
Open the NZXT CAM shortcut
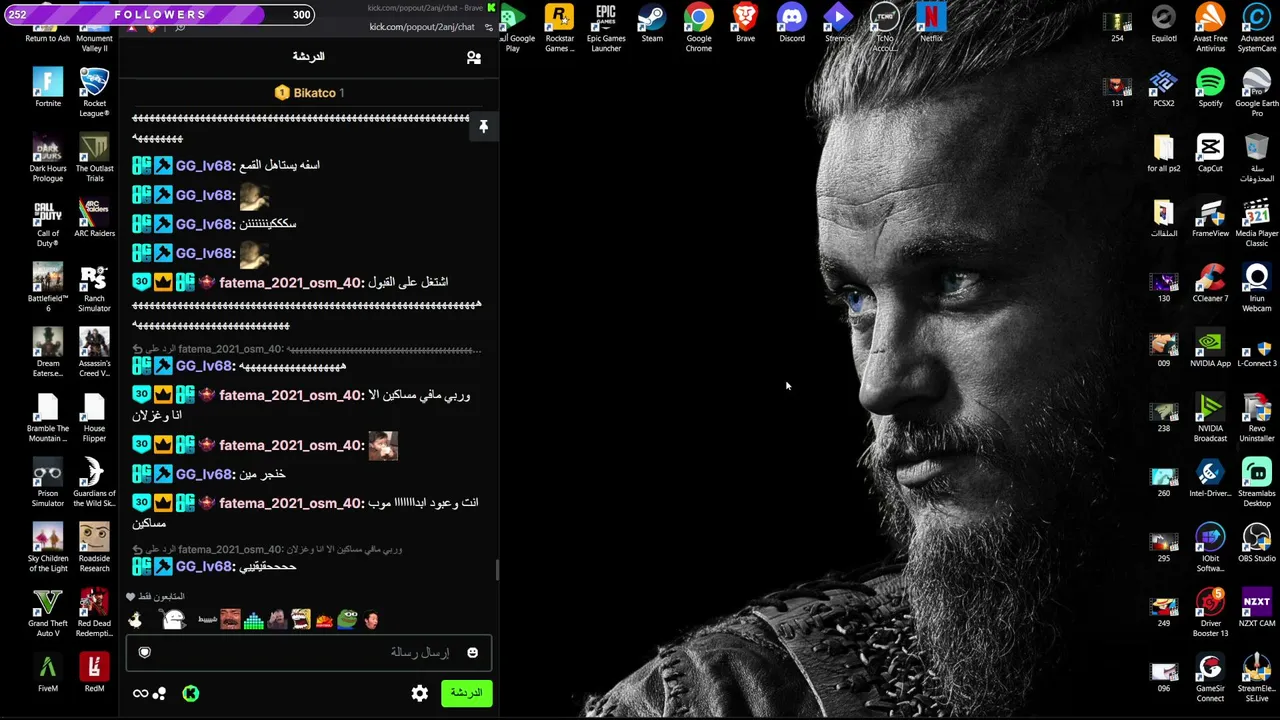[x=1257, y=607]
